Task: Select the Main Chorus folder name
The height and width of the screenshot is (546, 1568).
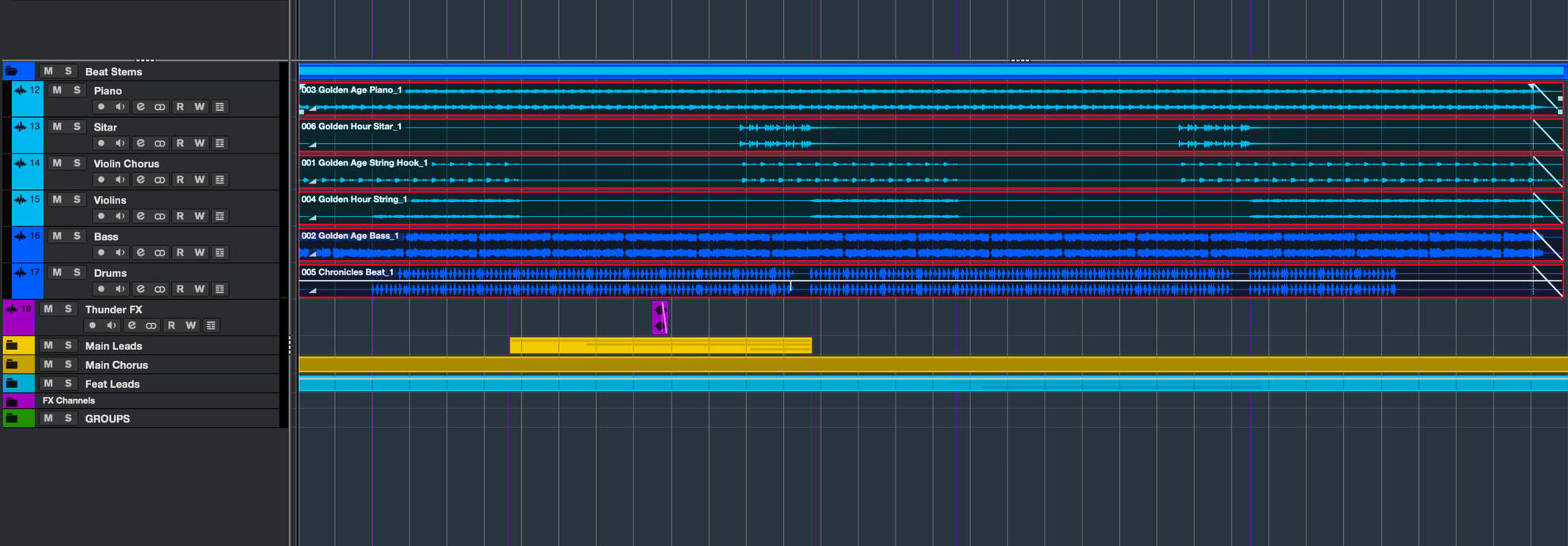Action: coord(116,365)
